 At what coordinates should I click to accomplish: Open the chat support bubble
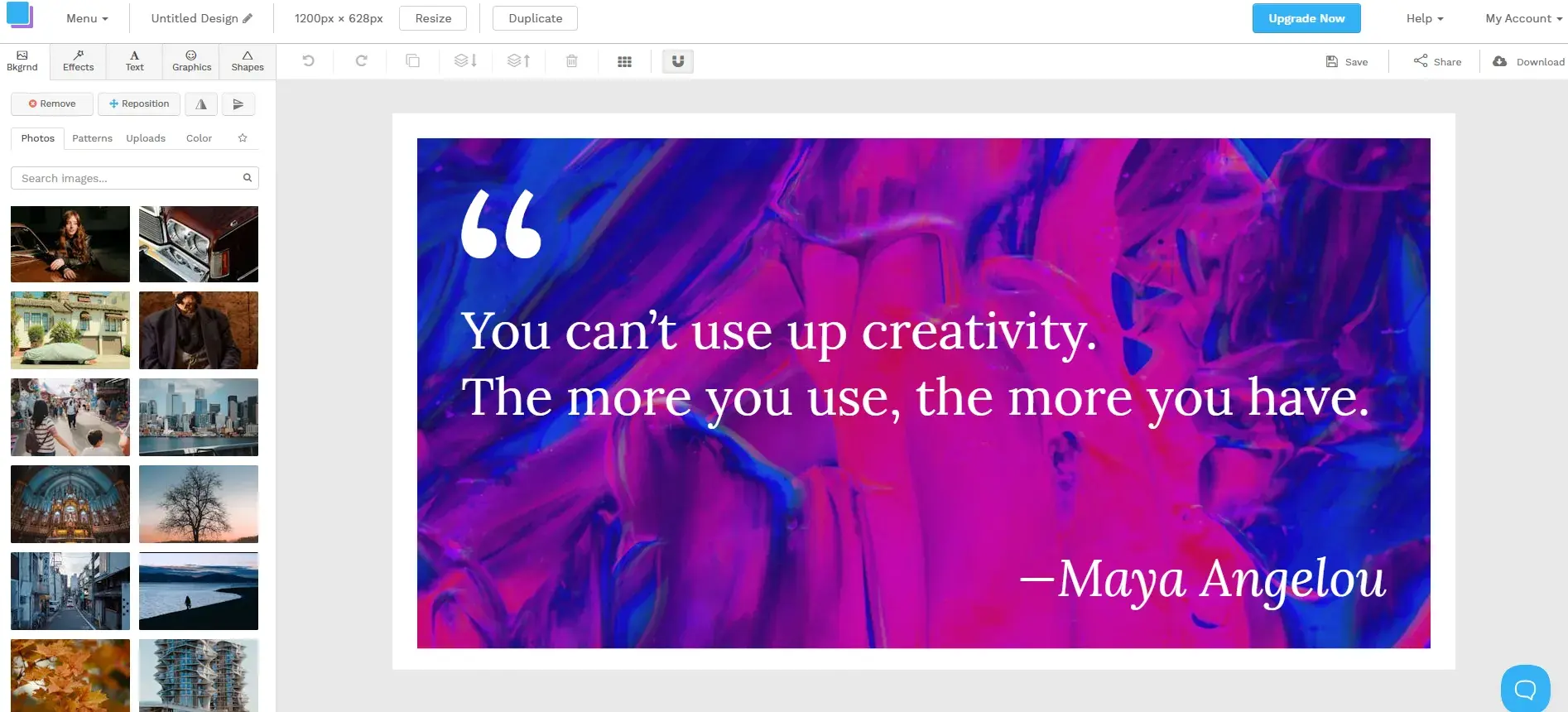1525,688
